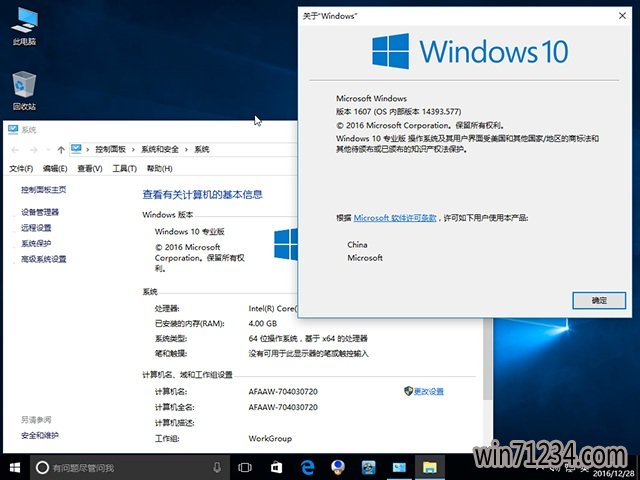Open Task View from the taskbar
This screenshot has width=640, height=480.
245,467
